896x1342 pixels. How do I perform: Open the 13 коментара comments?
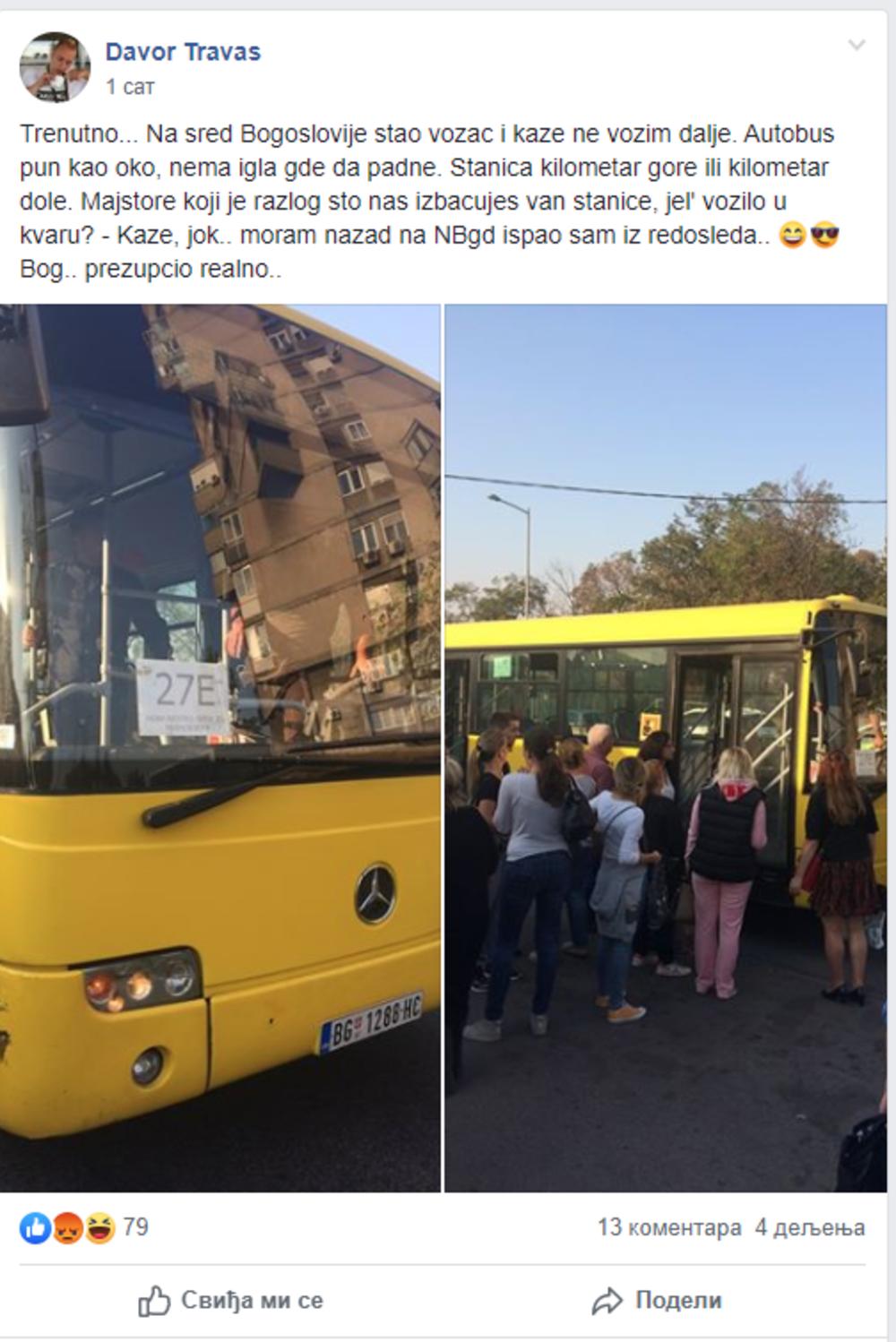pos(669,1227)
